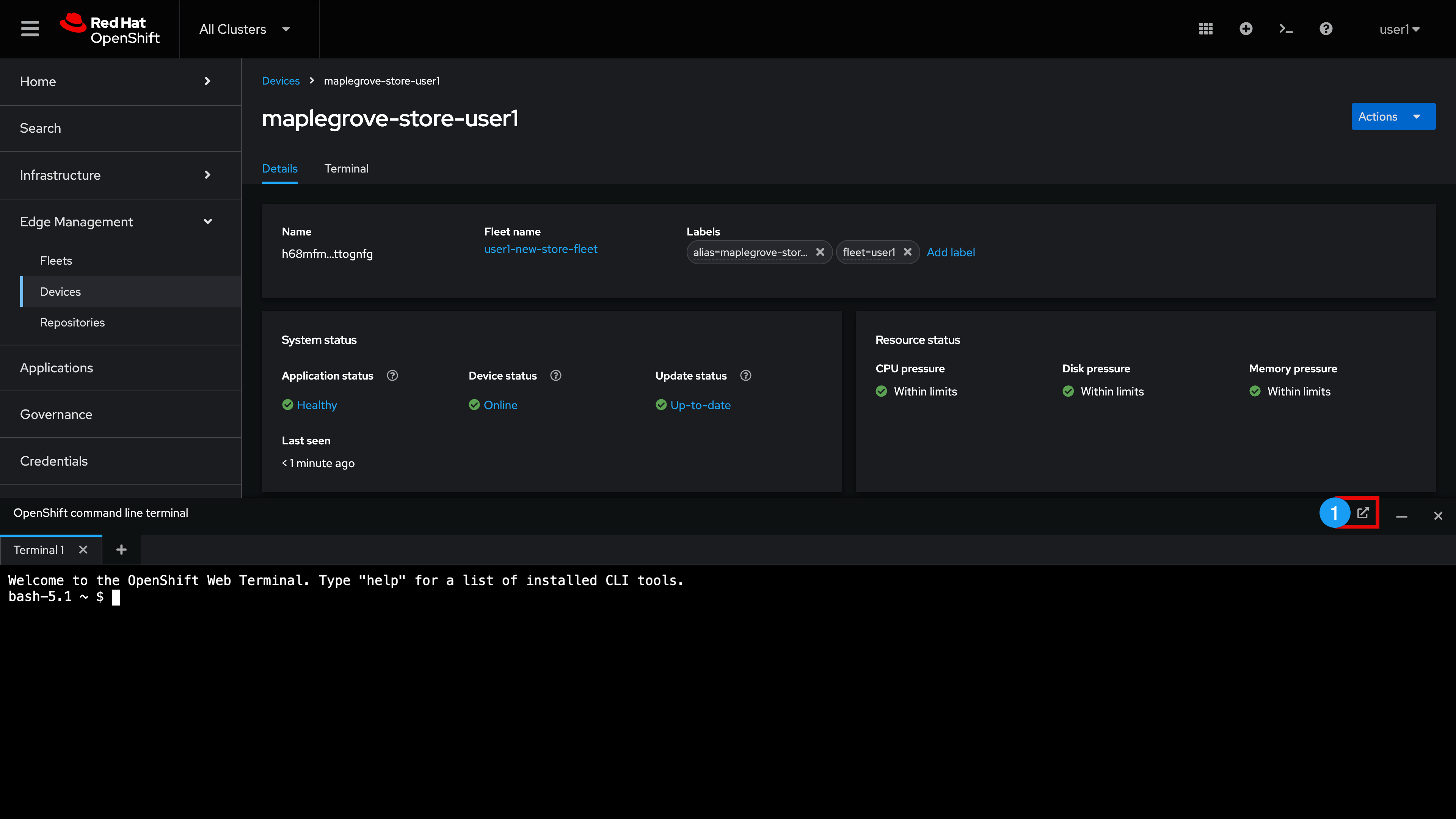Screen dimensions: 1456x819
Task: Click the Disk pressure Within limits value
Action: [x=1112, y=391]
